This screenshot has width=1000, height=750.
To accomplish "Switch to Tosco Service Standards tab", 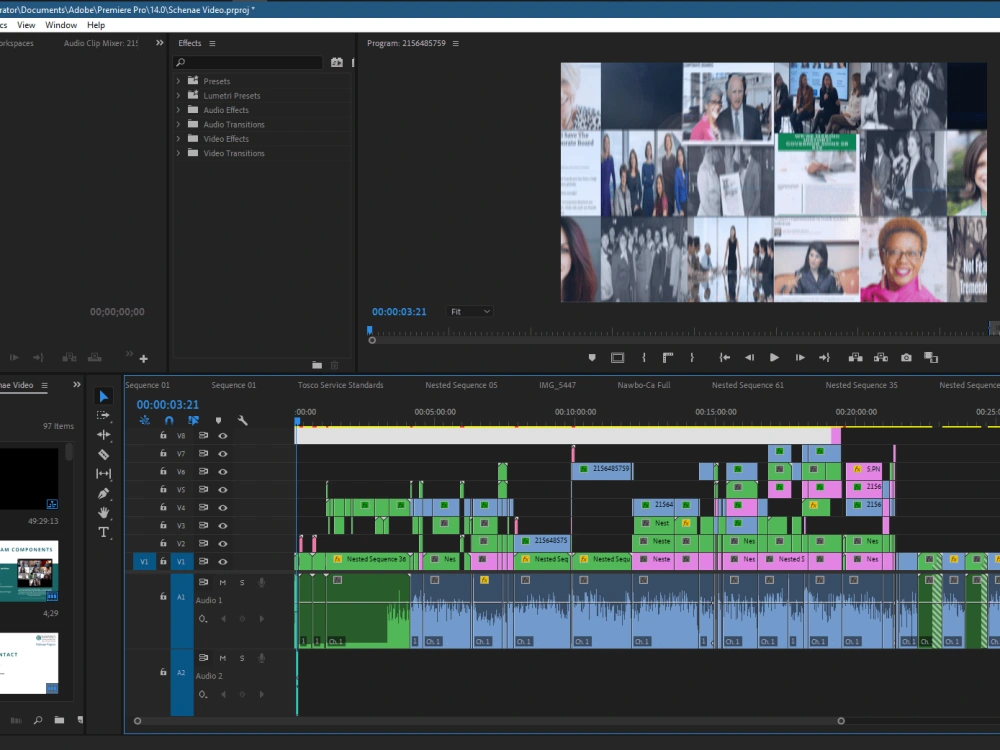I will coord(341,385).
